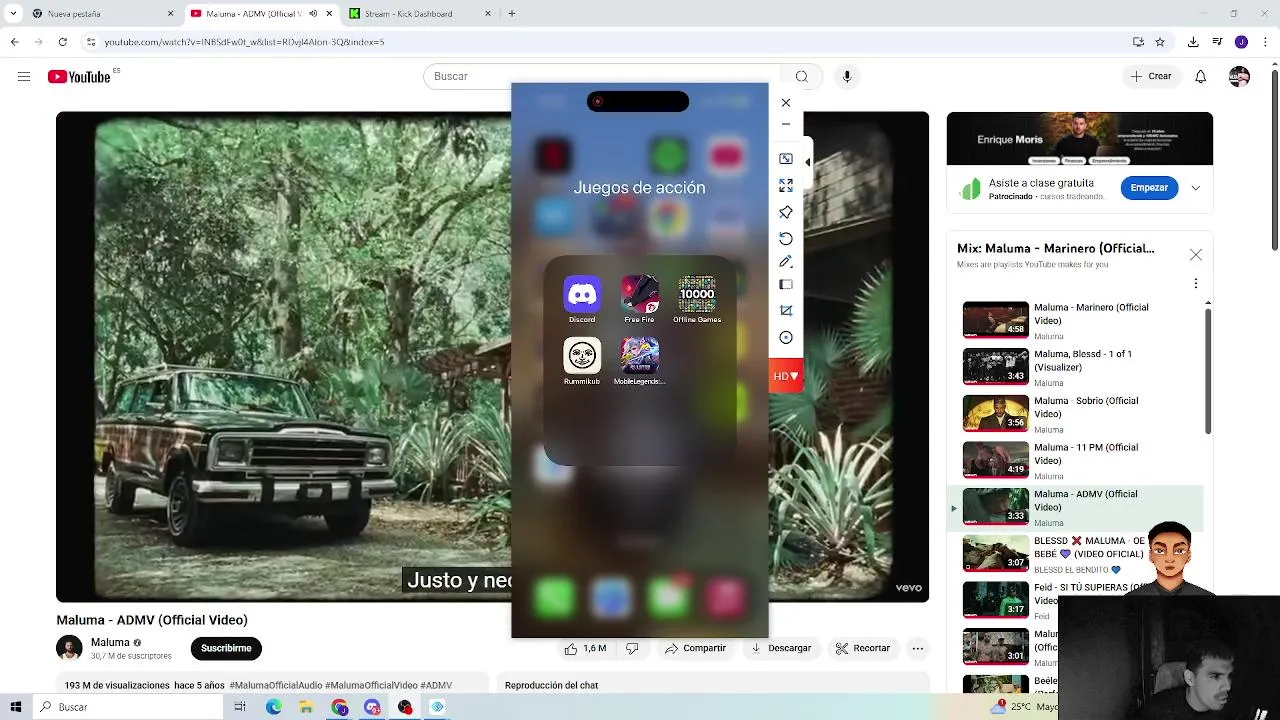Click the Descargar button
Viewport: 1280px width, 720px height.
pyautogui.click(x=782, y=648)
